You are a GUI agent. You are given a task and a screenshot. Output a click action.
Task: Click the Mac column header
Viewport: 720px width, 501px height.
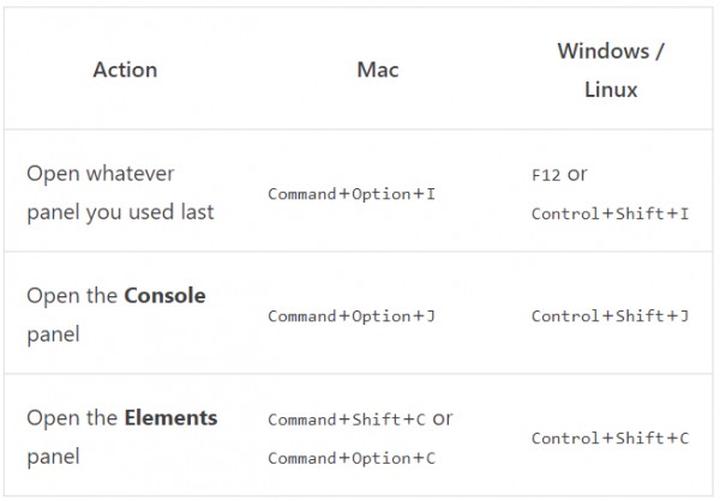[x=377, y=70]
